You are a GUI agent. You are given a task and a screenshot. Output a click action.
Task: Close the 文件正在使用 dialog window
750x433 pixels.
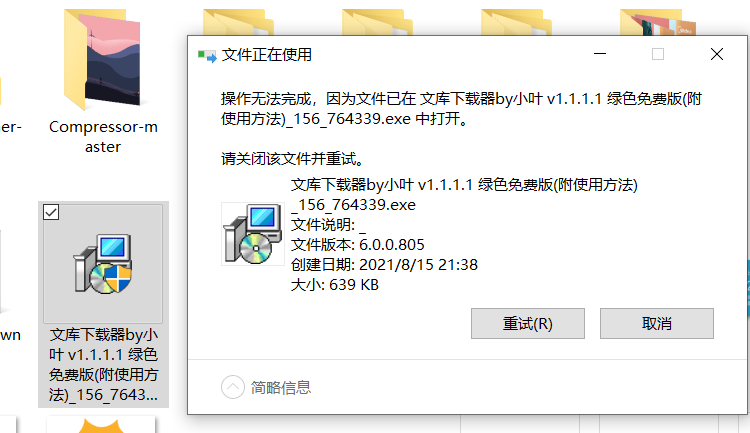tap(717, 54)
